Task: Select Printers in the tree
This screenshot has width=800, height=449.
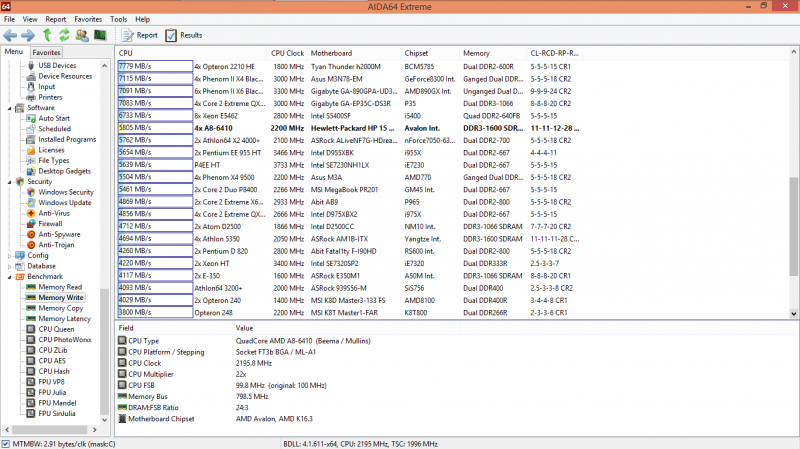Action: click(x=50, y=97)
